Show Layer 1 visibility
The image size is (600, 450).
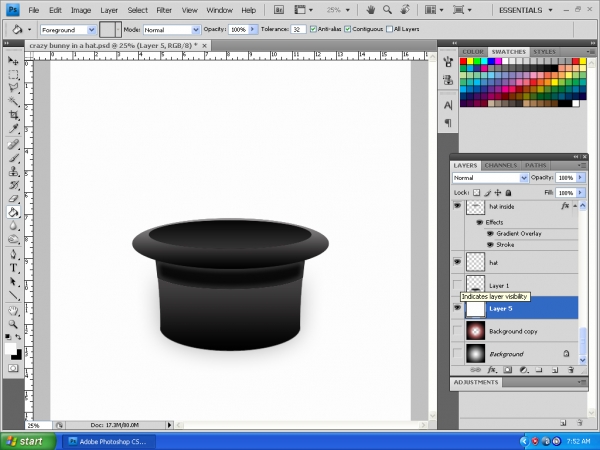457,285
